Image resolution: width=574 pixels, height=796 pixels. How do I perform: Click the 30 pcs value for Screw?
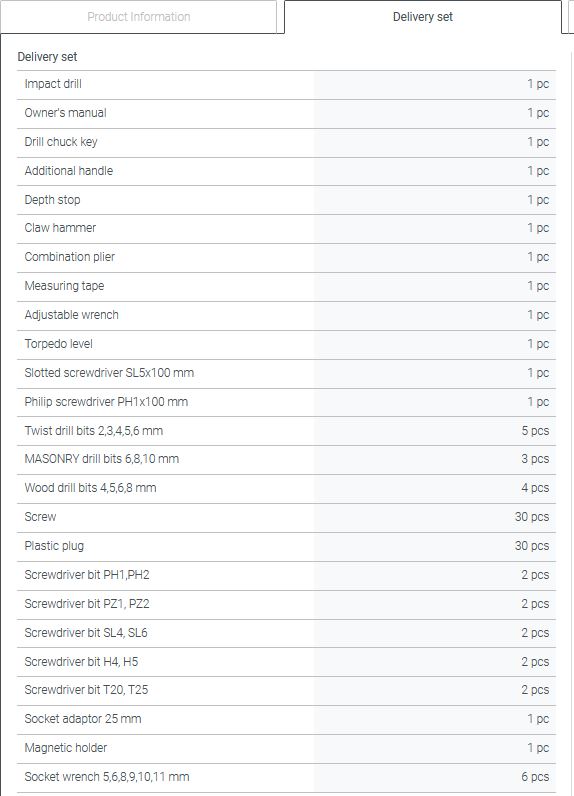[x=531, y=517]
